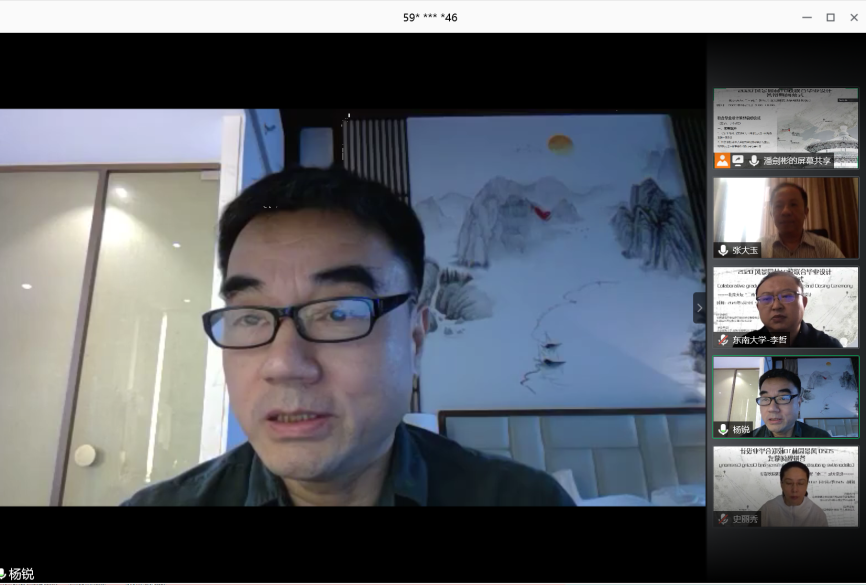Click microphone icon beside 潘剑彬的屏幕共享

(753, 160)
